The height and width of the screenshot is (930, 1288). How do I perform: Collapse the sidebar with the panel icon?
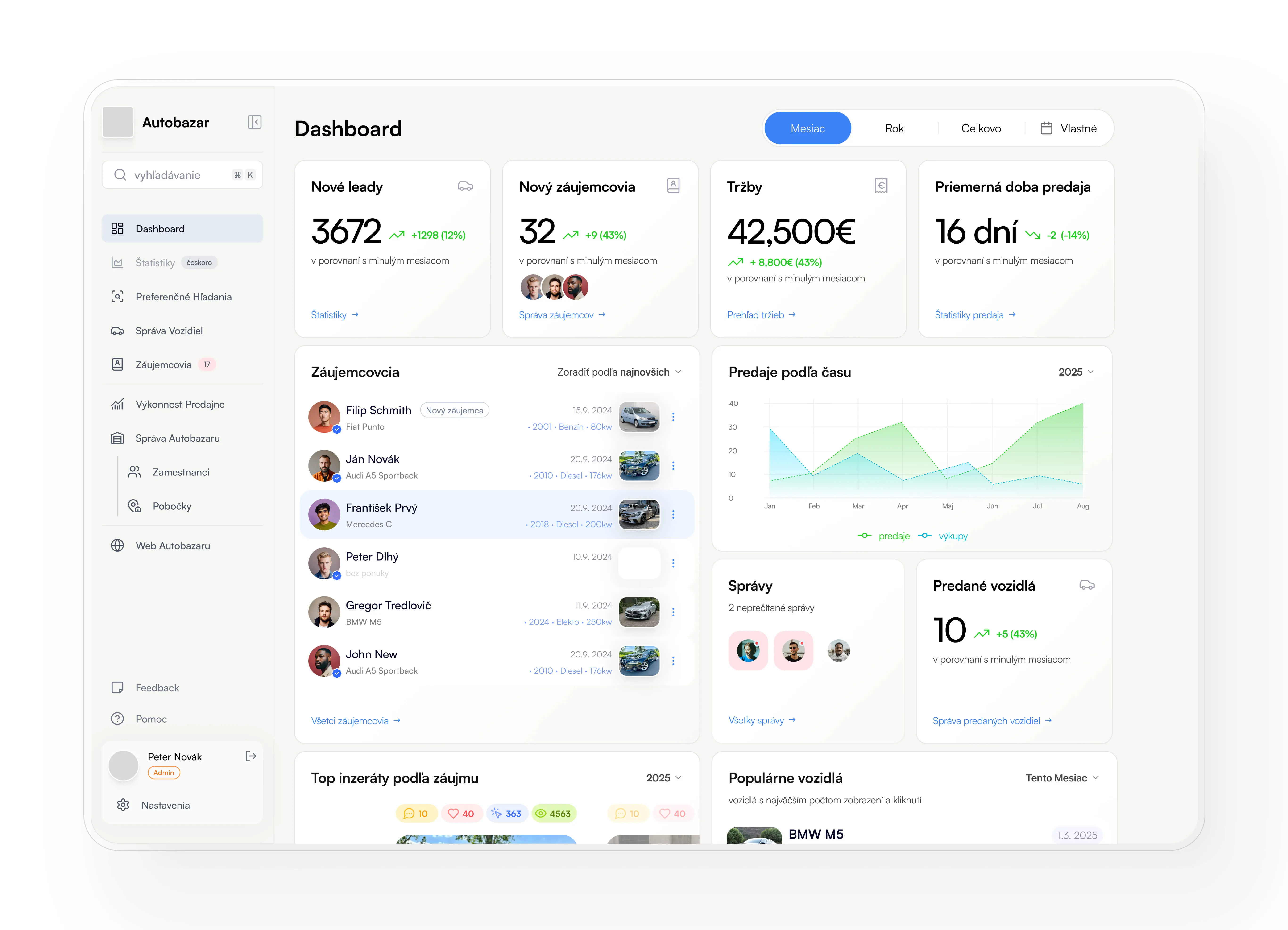254,122
